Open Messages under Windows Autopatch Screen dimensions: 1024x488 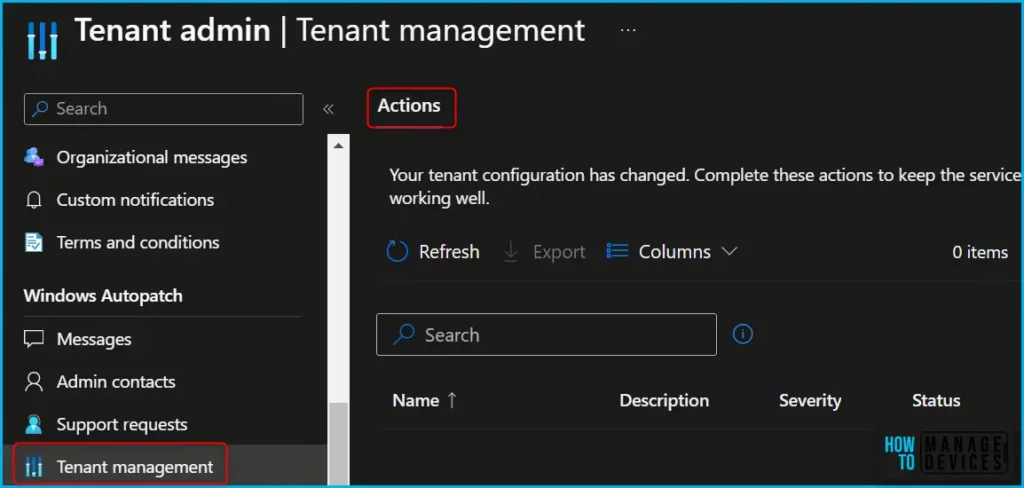click(x=94, y=339)
